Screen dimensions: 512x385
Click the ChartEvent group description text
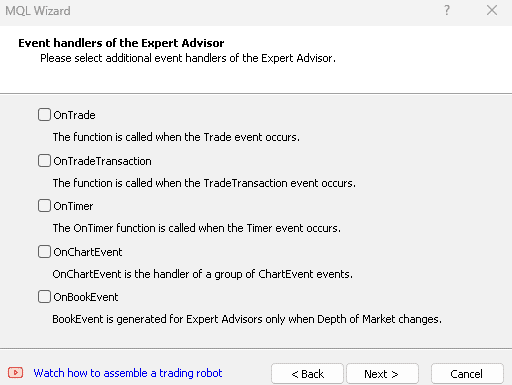click(x=202, y=274)
